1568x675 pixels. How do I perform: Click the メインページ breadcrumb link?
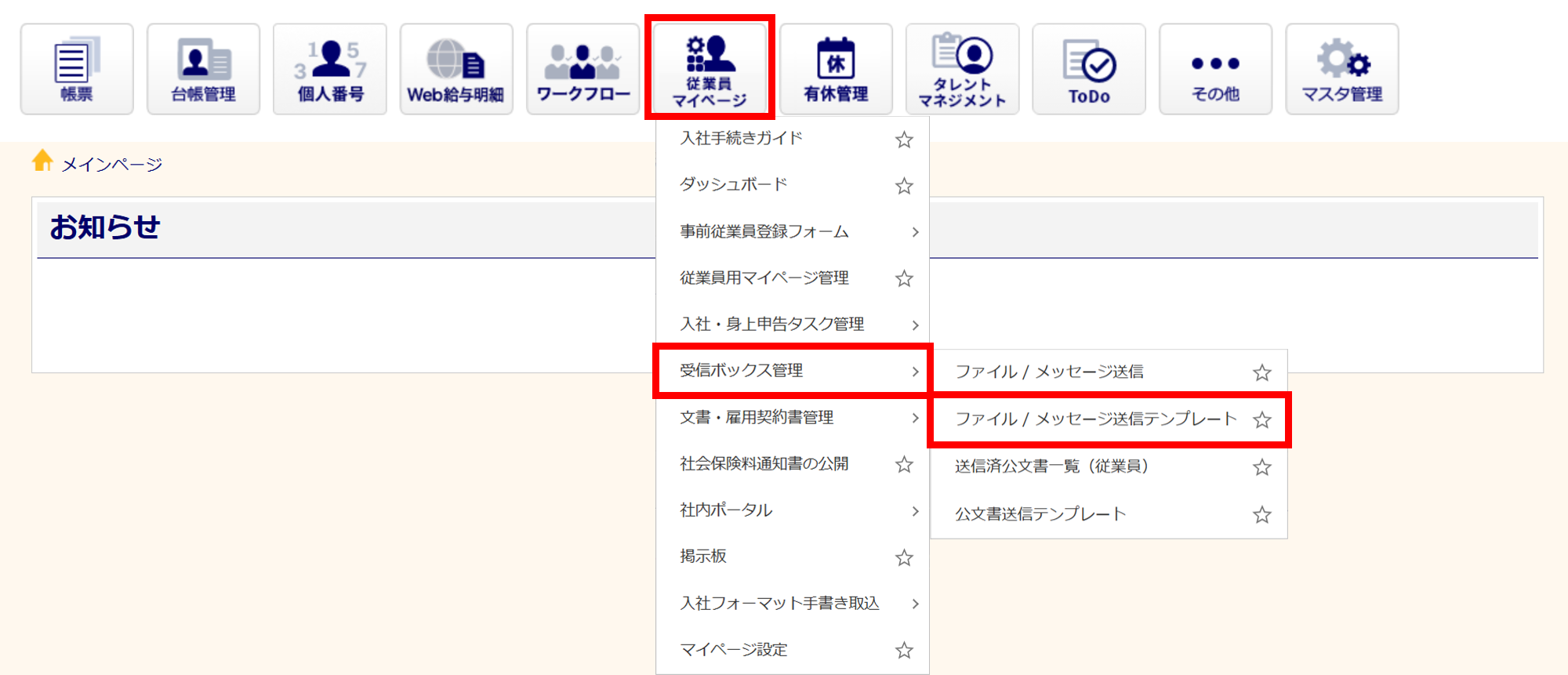(x=111, y=165)
